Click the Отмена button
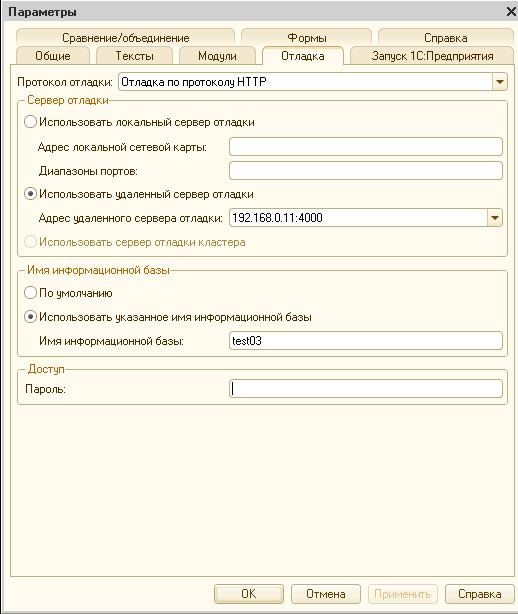518x614 pixels. (325, 594)
